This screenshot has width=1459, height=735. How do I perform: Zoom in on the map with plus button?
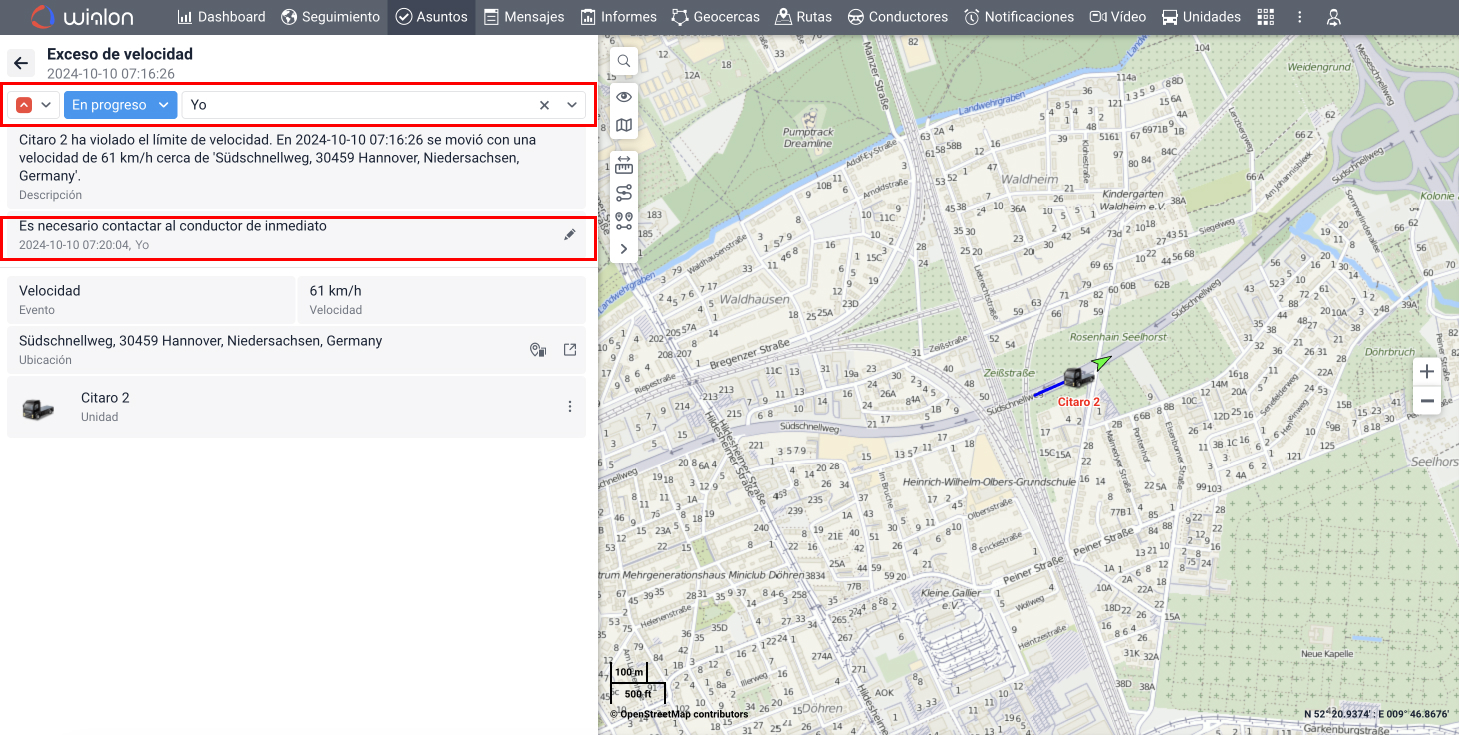click(x=1426, y=371)
